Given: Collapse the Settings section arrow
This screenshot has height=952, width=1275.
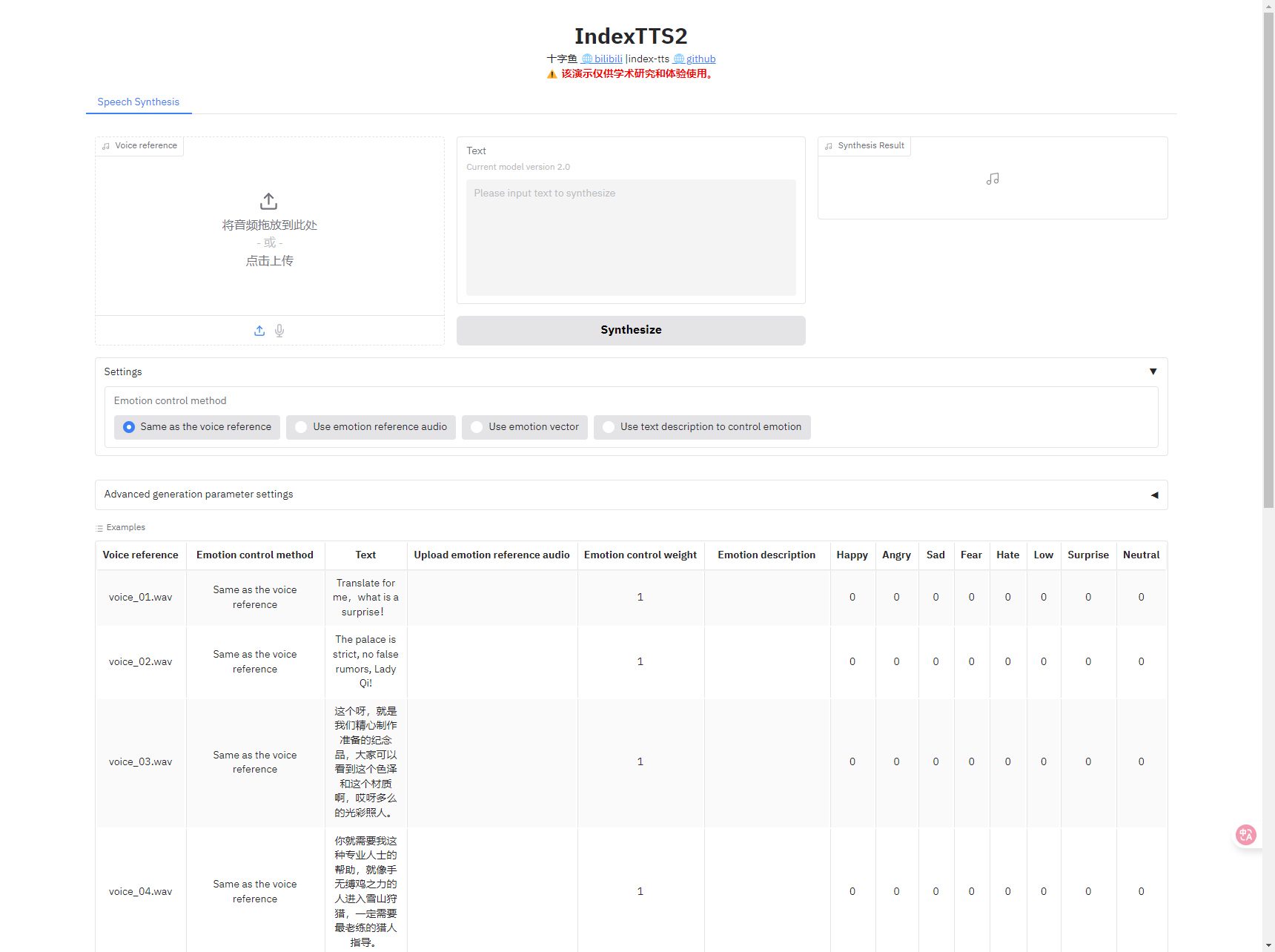Looking at the screenshot, I should pyautogui.click(x=1153, y=371).
